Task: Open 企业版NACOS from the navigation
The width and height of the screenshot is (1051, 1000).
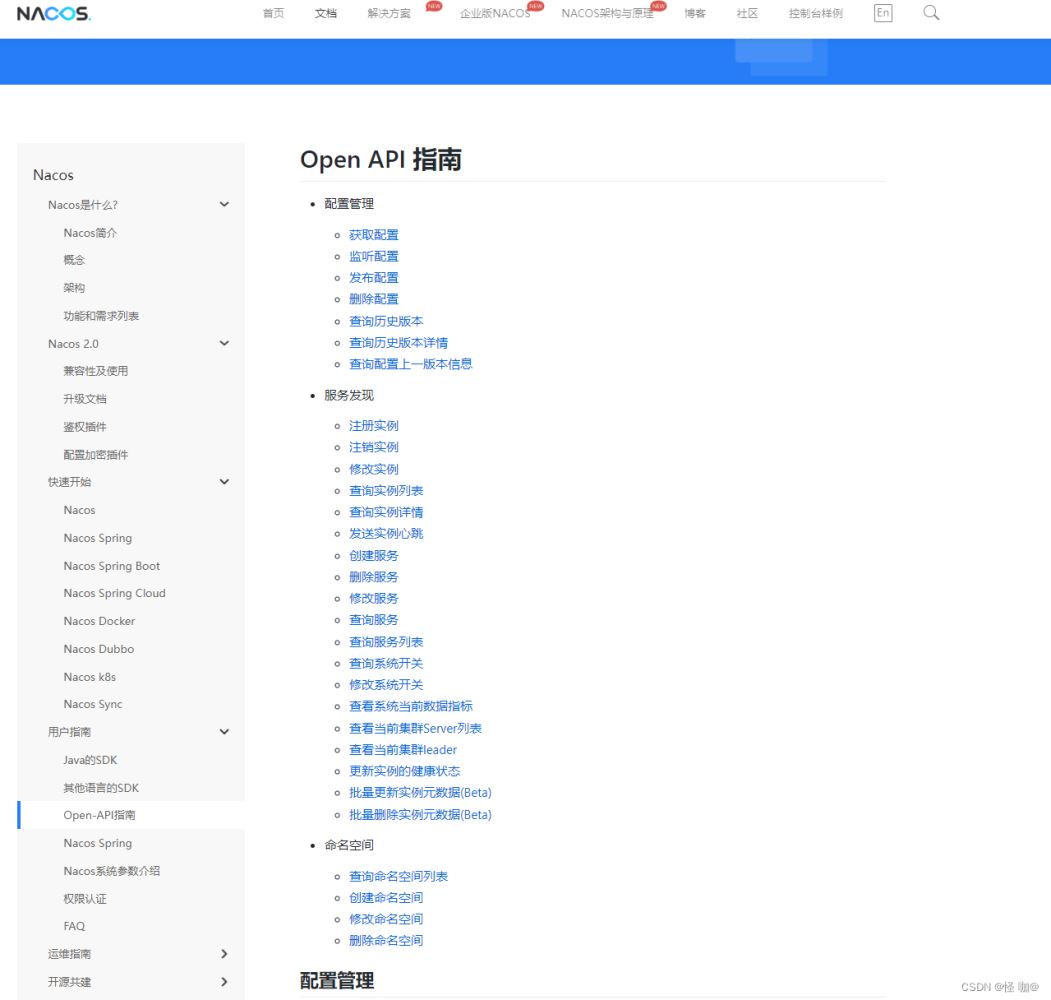Action: (x=495, y=14)
